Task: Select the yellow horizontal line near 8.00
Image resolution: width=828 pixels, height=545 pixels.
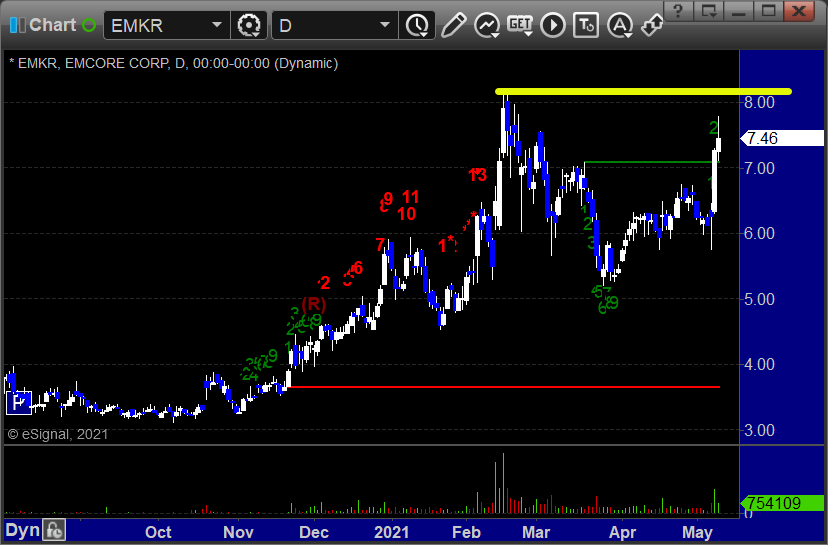Action: [643, 92]
